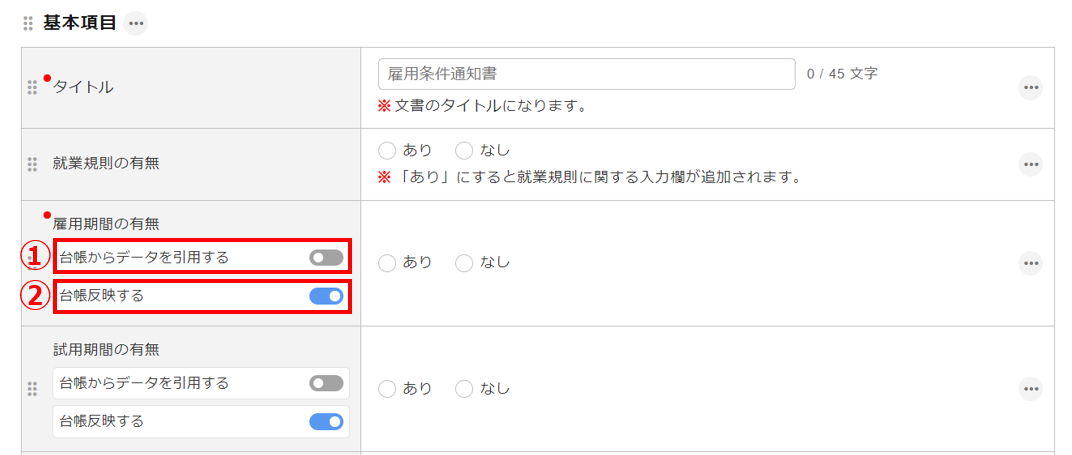The height and width of the screenshot is (455, 1072).
Task: Click the drag handle of タイトル row
Action: click(x=32, y=88)
